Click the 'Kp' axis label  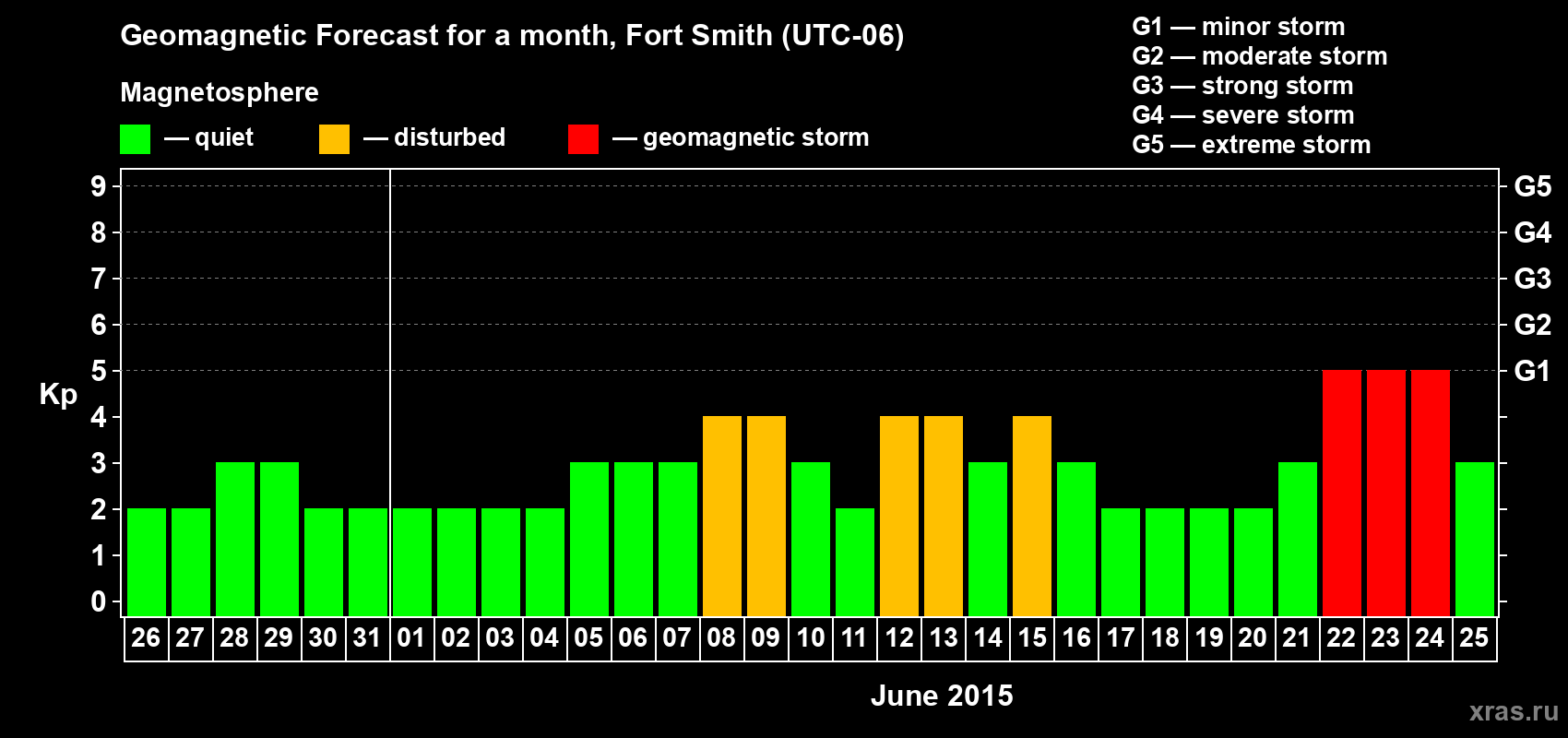(x=58, y=395)
